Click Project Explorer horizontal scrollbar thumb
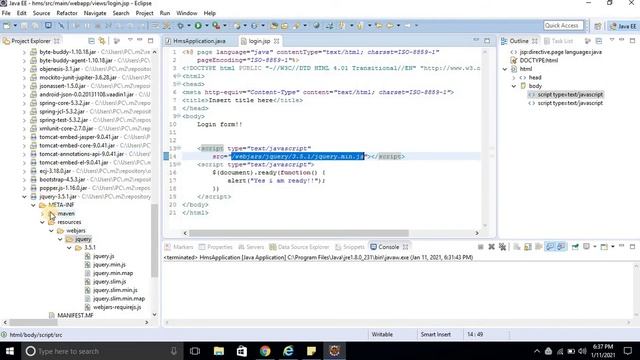This screenshot has height=360, width=640. pos(33,322)
